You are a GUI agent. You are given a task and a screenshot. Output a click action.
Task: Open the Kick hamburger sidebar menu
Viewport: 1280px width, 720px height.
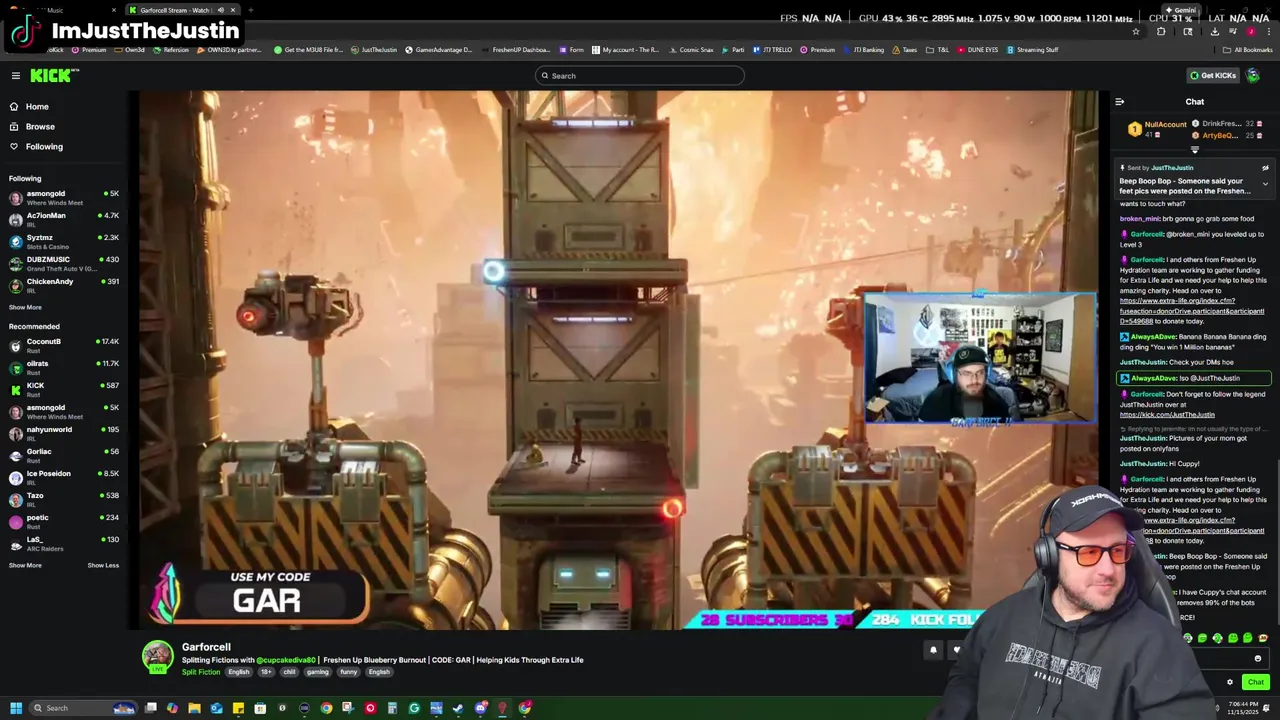tap(16, 76)
